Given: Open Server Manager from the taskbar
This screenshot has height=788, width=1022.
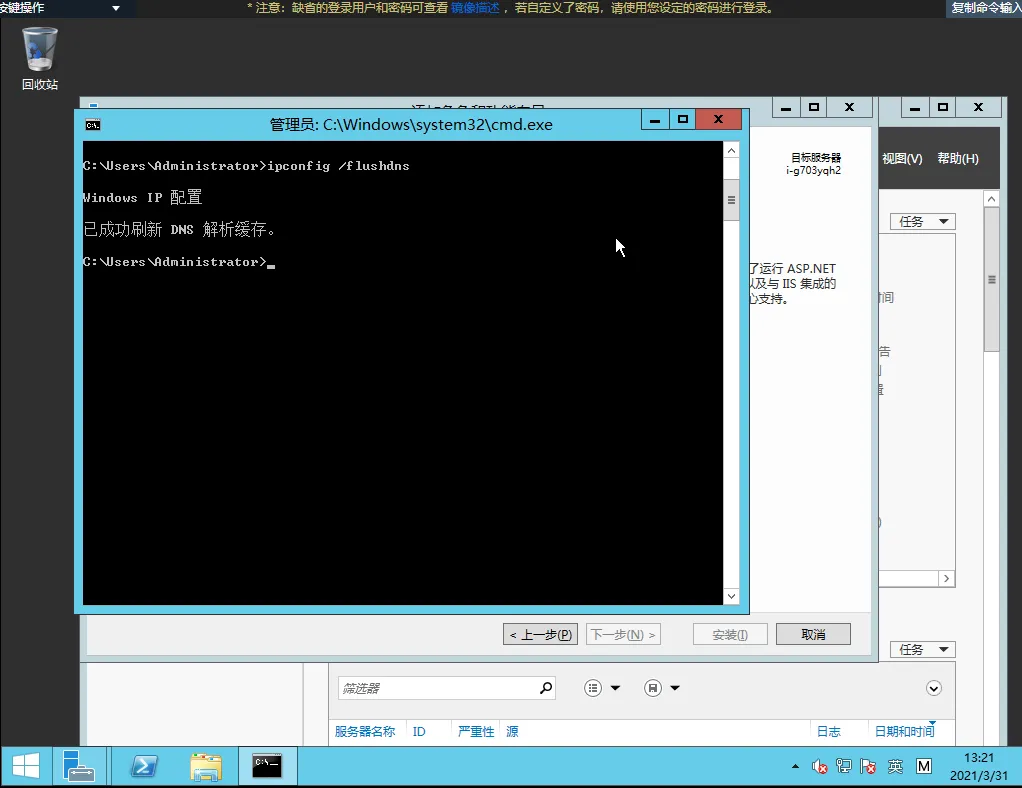Looking at the screenshot, I should tap(79, 766).
